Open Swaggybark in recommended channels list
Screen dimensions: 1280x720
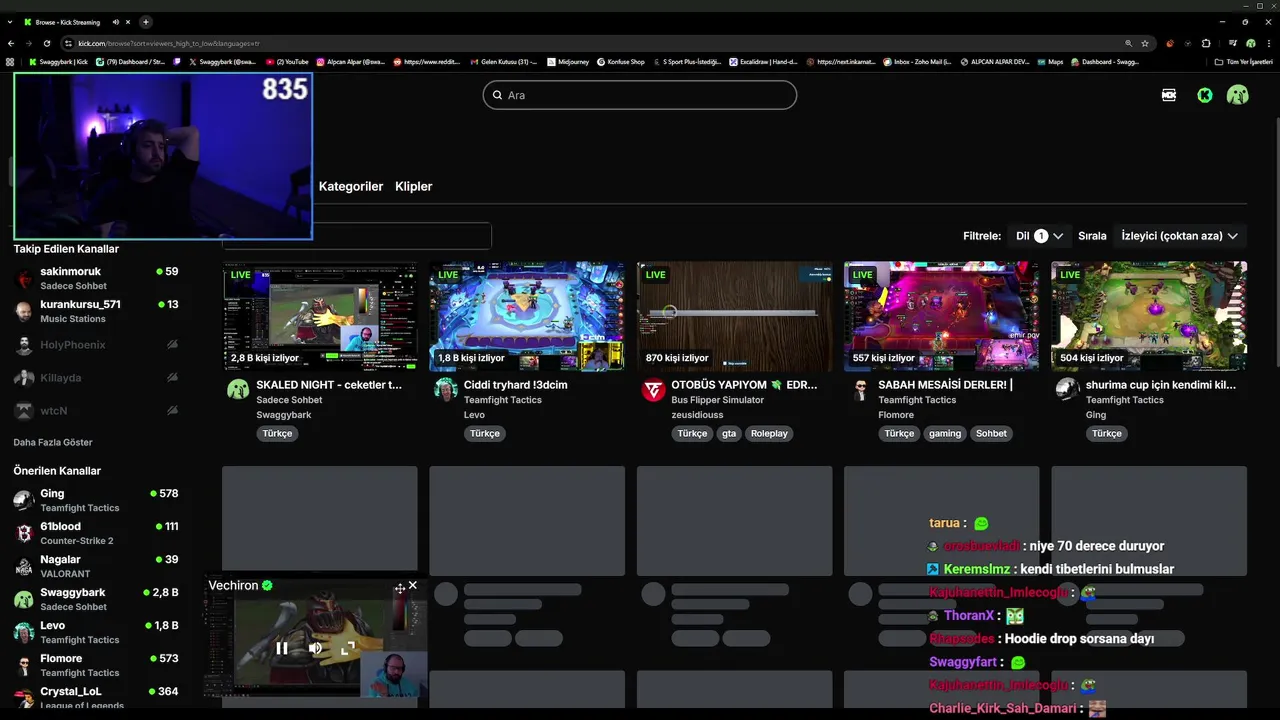tap(96, 599)
